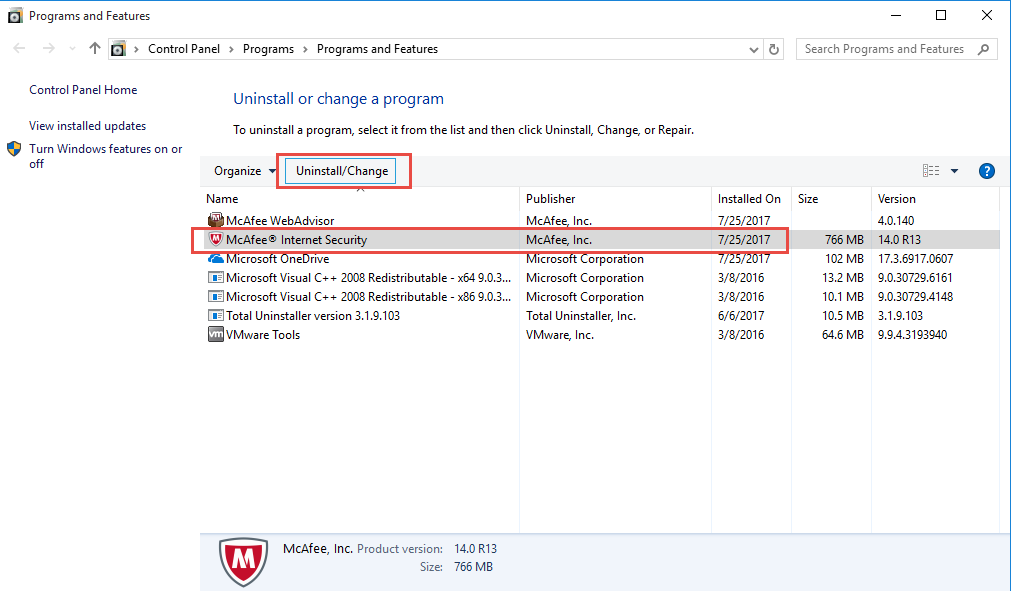
Task: Click the Programs breadcrumb
Action: (x=268, y=49)
